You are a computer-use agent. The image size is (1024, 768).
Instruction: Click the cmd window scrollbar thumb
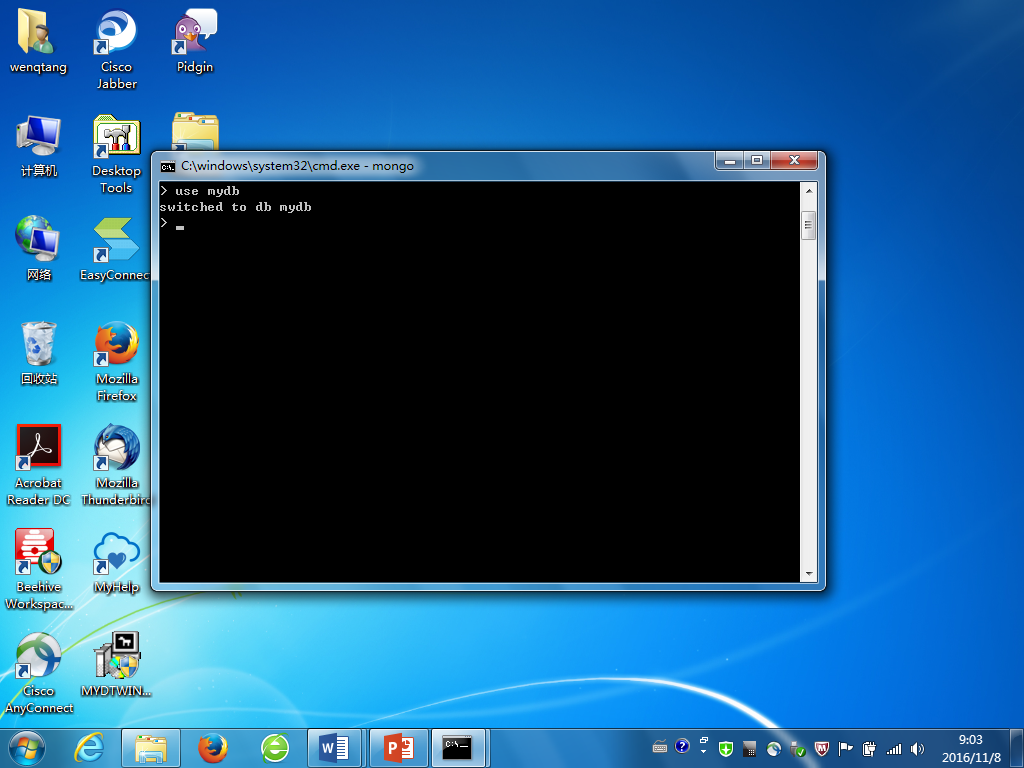[808, 225]
